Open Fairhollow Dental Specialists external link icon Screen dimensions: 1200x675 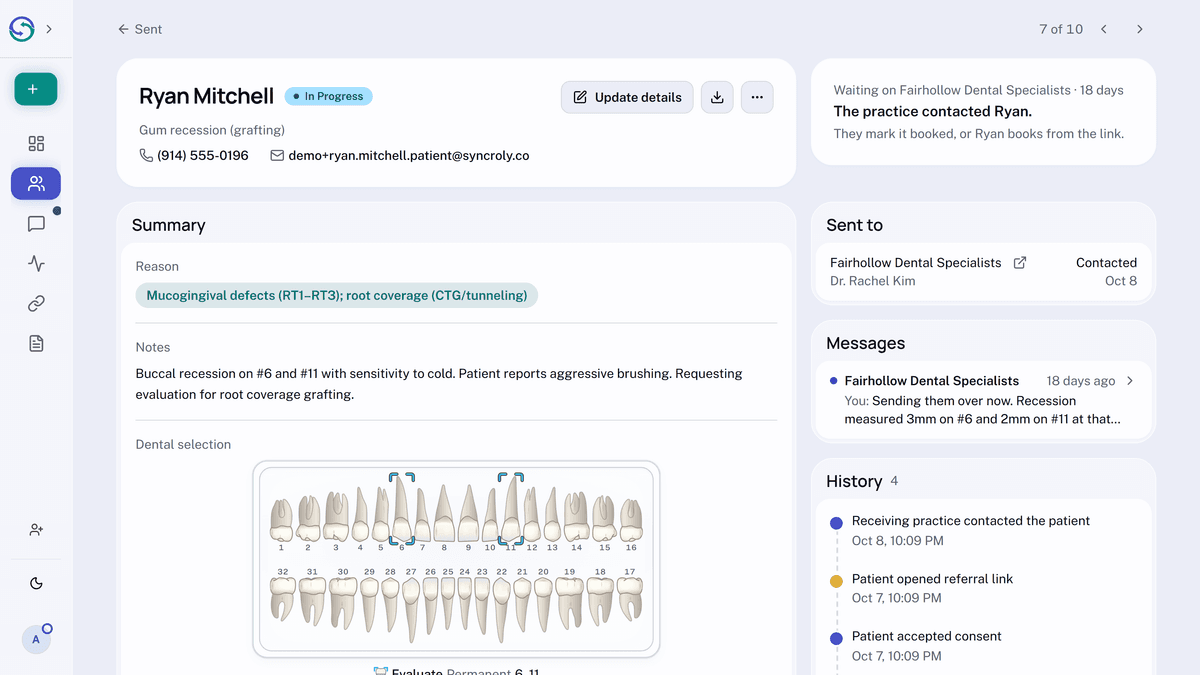click(x=1020, y=263)
